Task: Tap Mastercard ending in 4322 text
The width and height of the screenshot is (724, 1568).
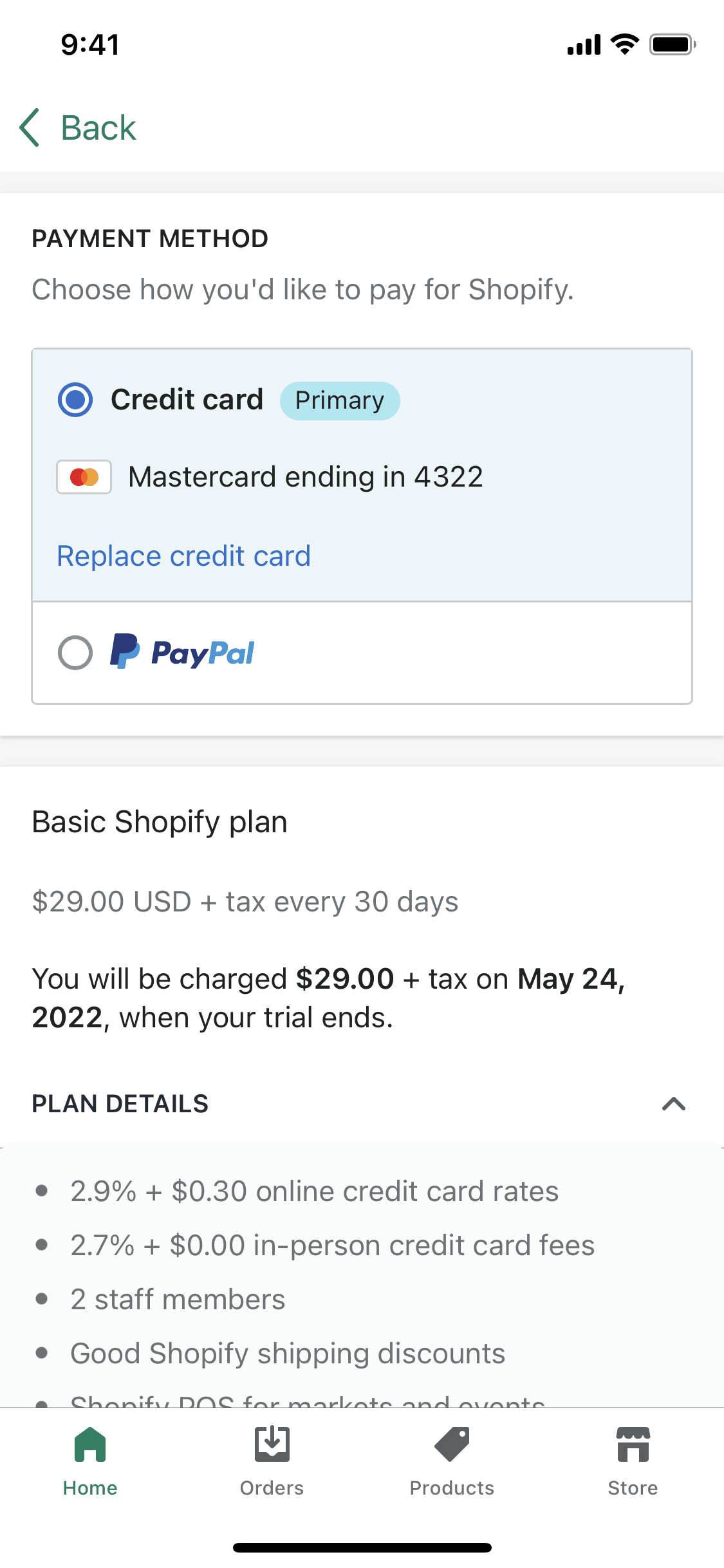Action: [306, 477]
